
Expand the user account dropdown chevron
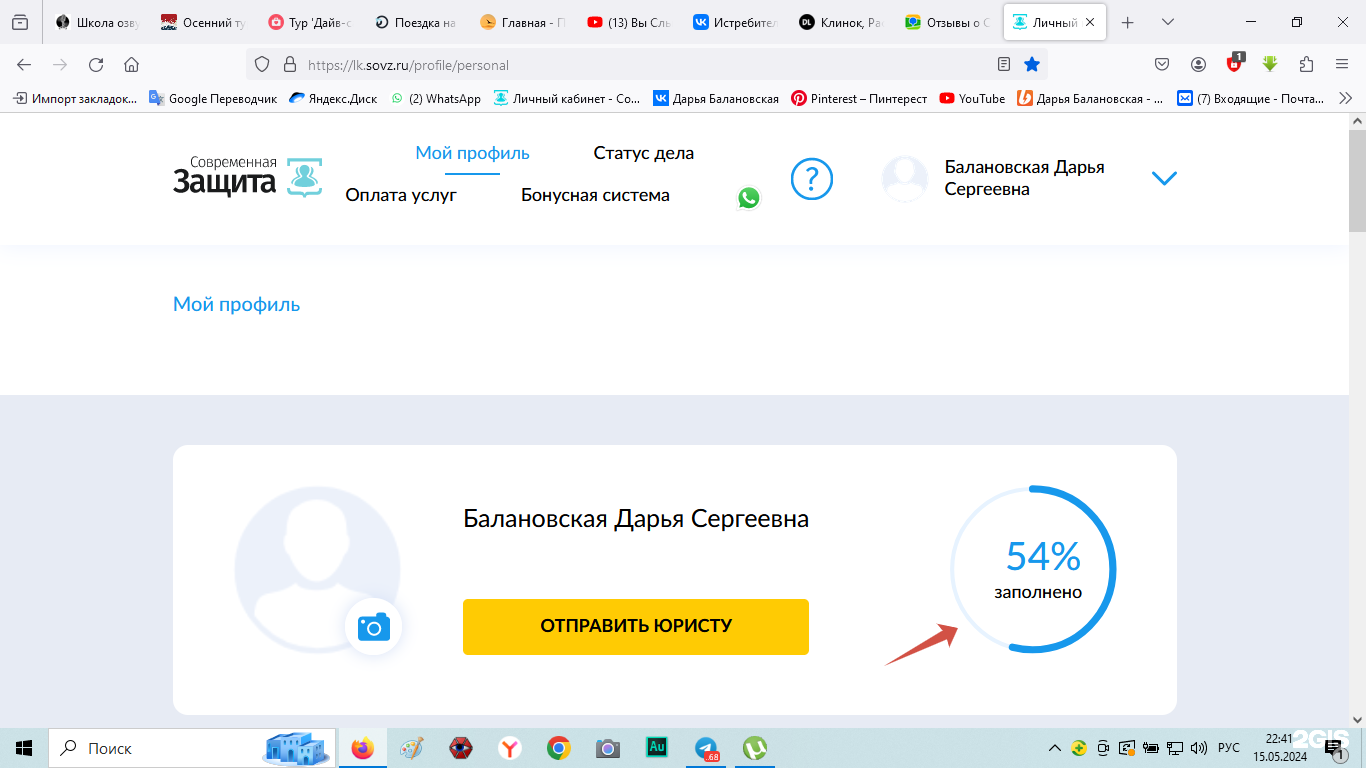(1164, 179)
